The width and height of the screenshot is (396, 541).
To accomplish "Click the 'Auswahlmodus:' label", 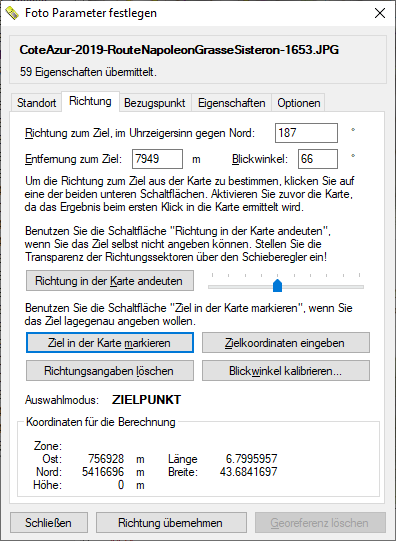I will click(62, 400).
